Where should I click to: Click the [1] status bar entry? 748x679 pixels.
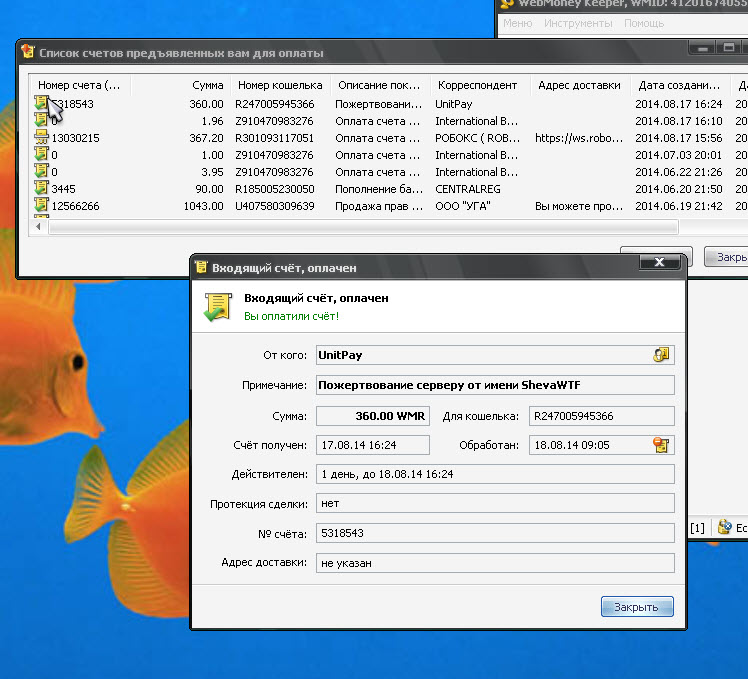click(x=697, y=528)
